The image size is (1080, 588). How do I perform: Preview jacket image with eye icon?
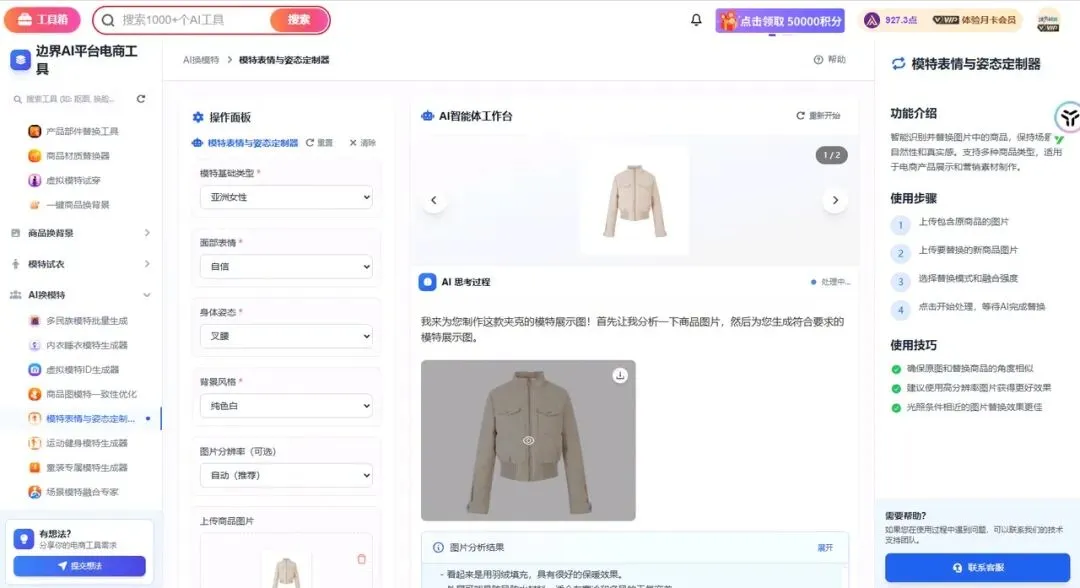[x=528, y=441]
